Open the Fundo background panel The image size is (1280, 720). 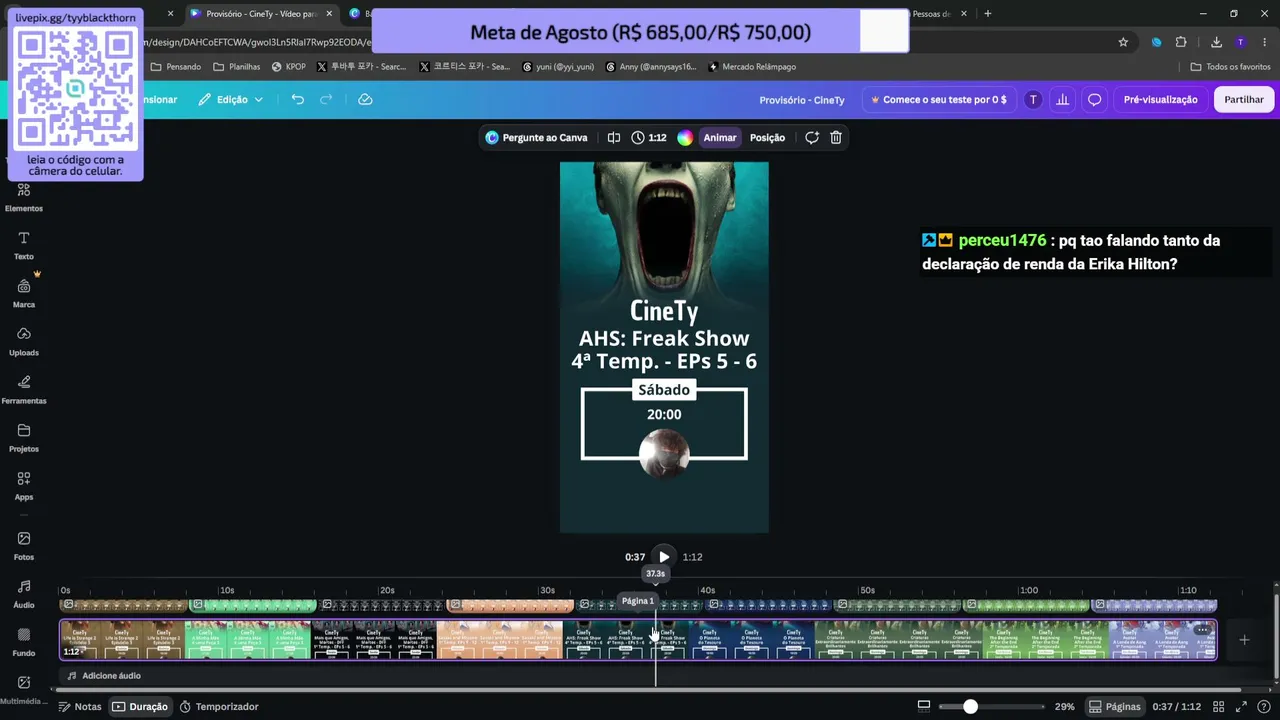24,641
